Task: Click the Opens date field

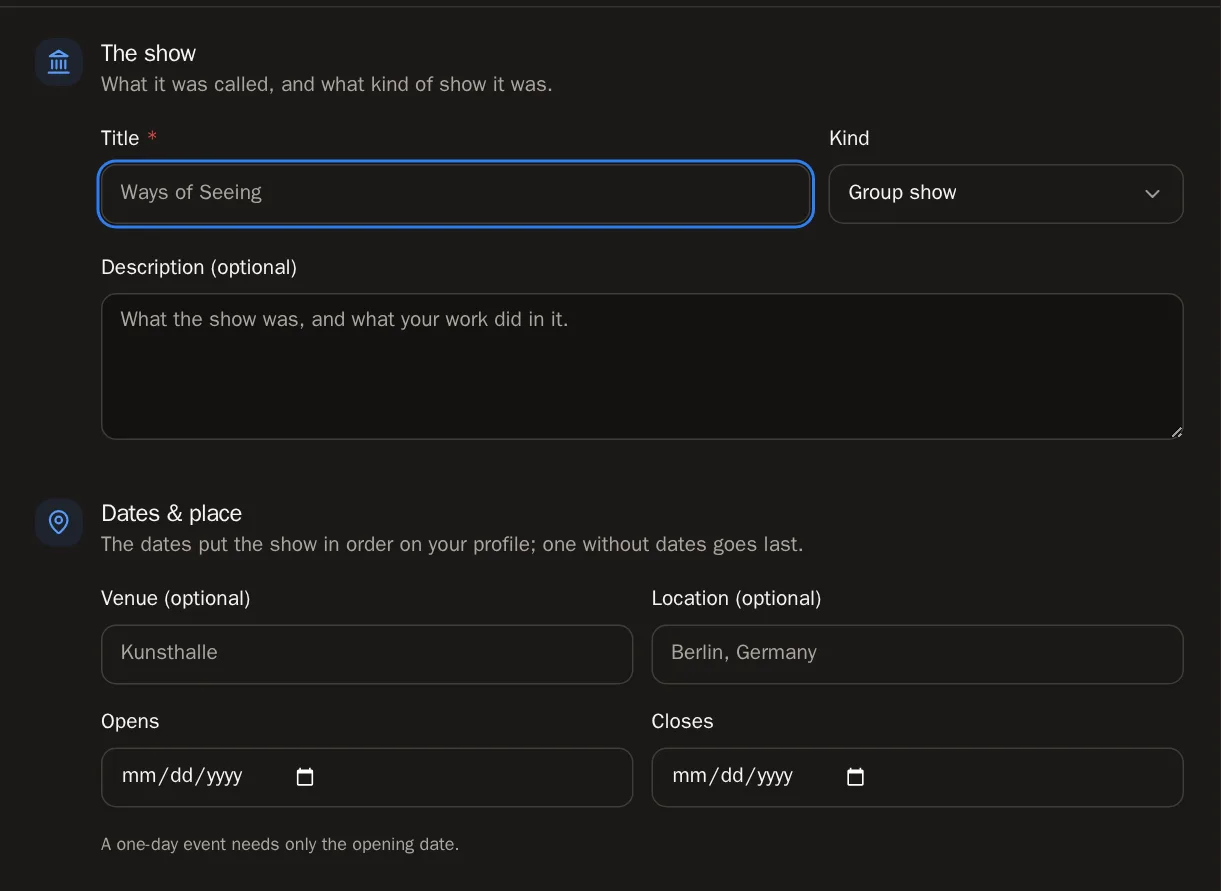Action: click(x=367, y=777)
